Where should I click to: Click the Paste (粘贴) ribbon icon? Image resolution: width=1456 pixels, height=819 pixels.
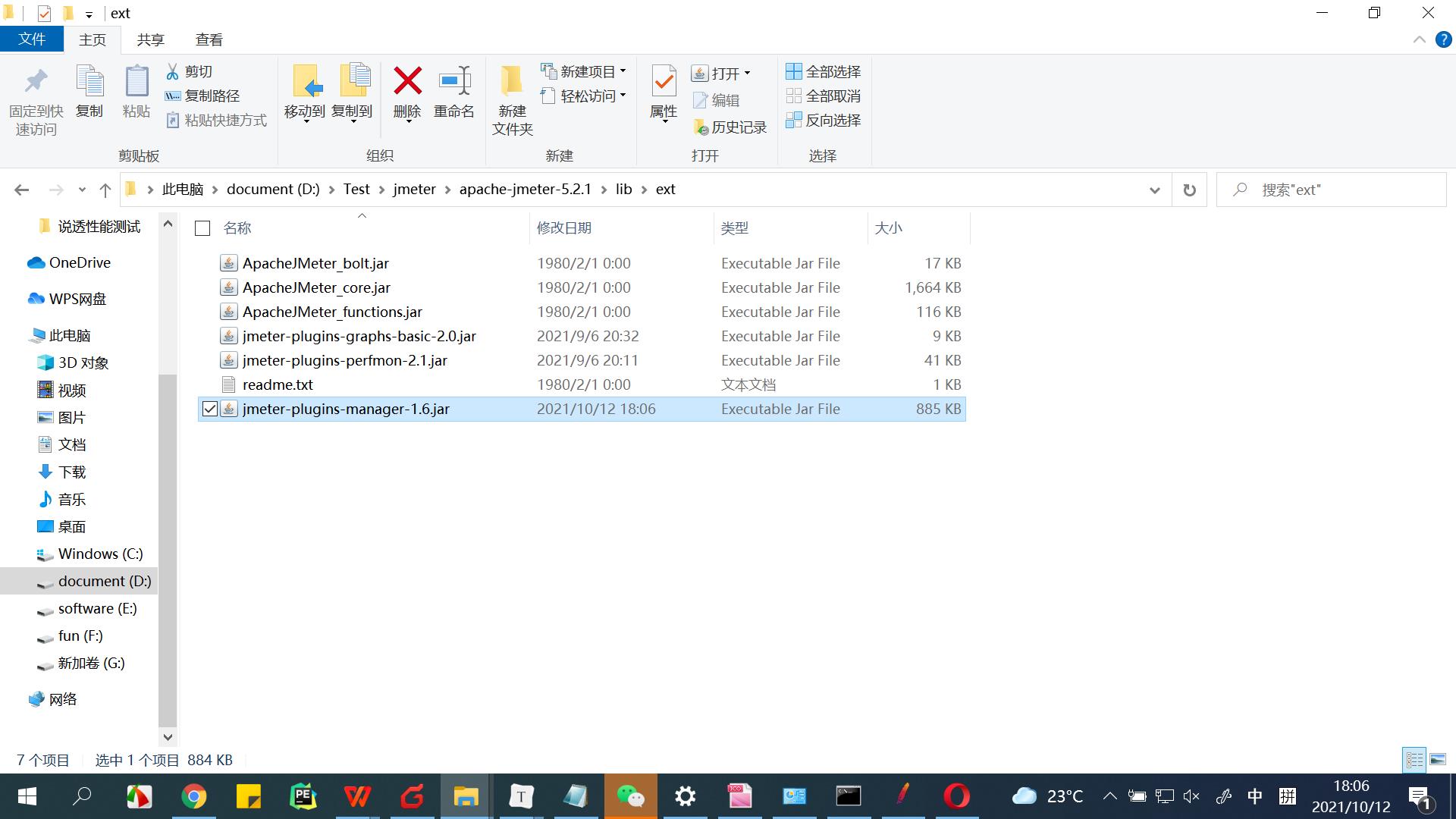click(136, 91)
